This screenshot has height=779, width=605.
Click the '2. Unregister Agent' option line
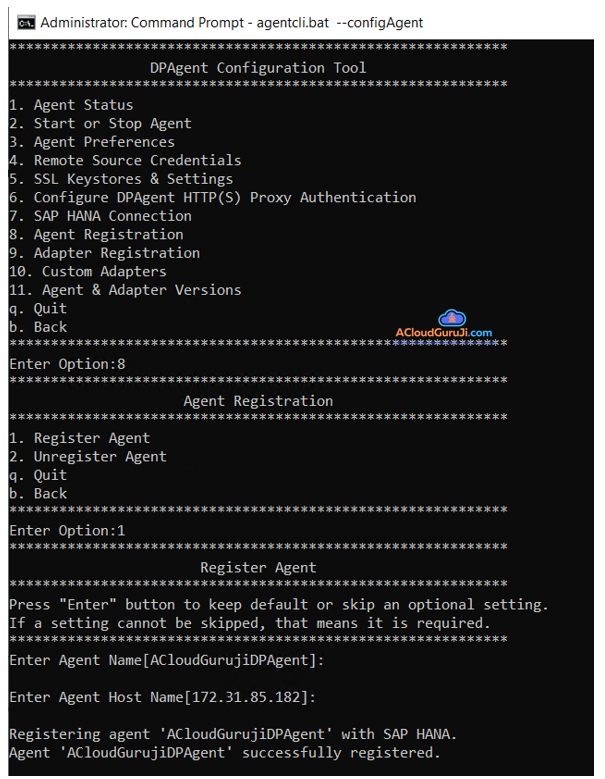[x=88, y=457]
